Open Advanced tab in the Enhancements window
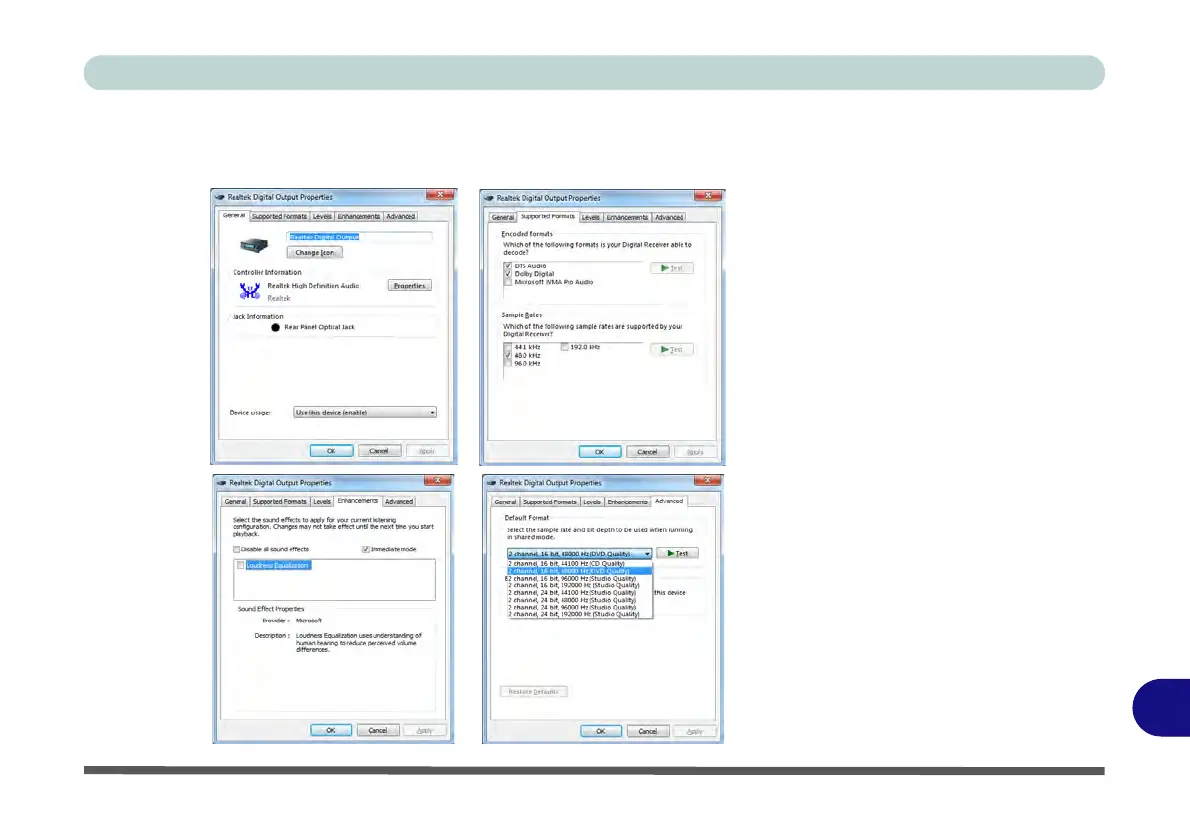Screen dimensions: 1190x838 click(x=398, y=502)
